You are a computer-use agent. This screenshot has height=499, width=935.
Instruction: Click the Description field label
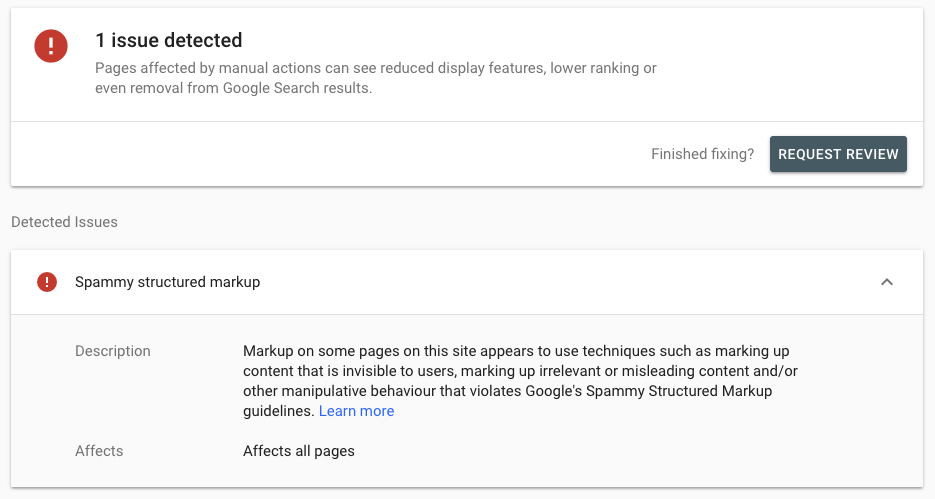[x=113, y=351]
